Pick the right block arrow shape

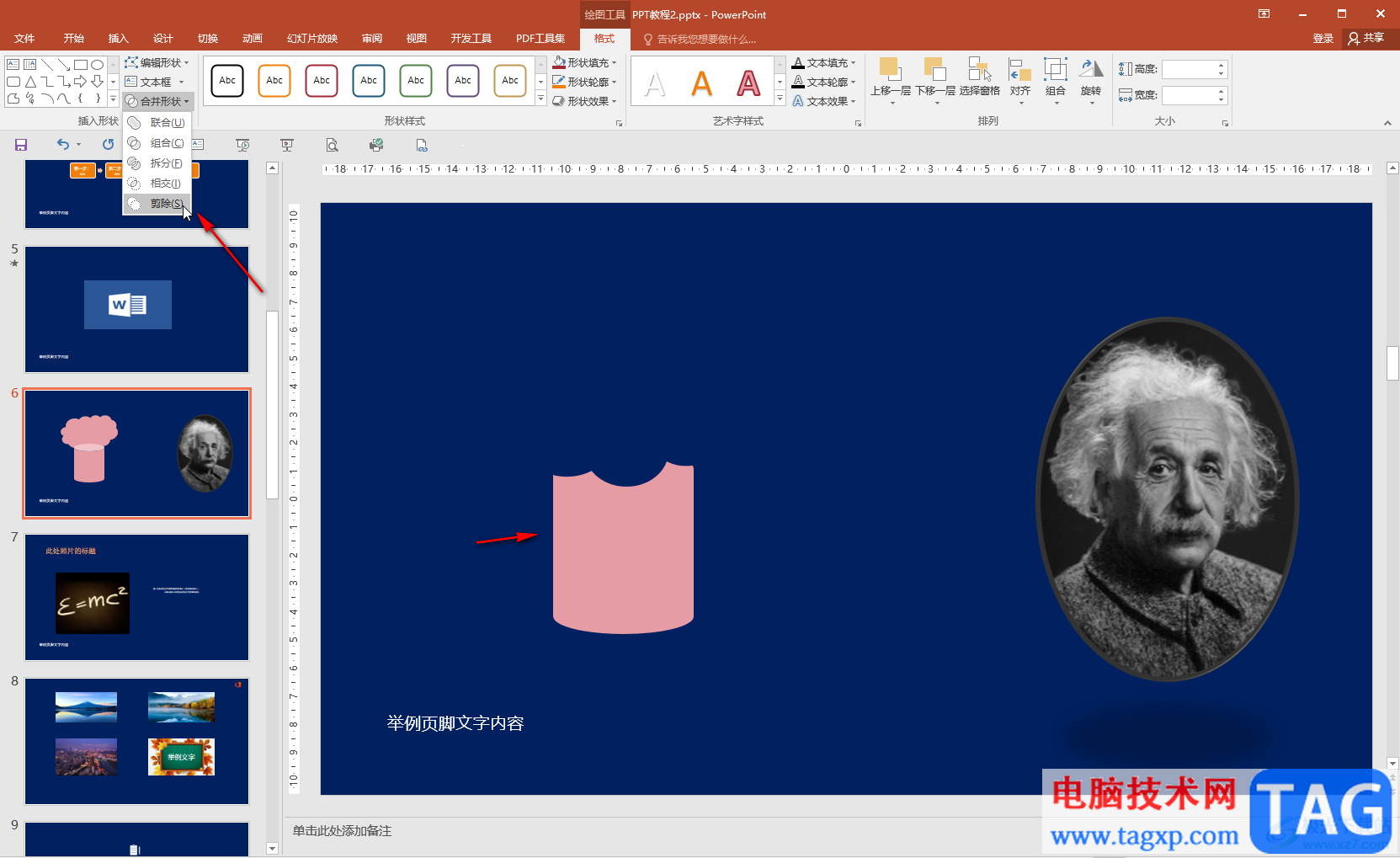(x=81, y=82)
